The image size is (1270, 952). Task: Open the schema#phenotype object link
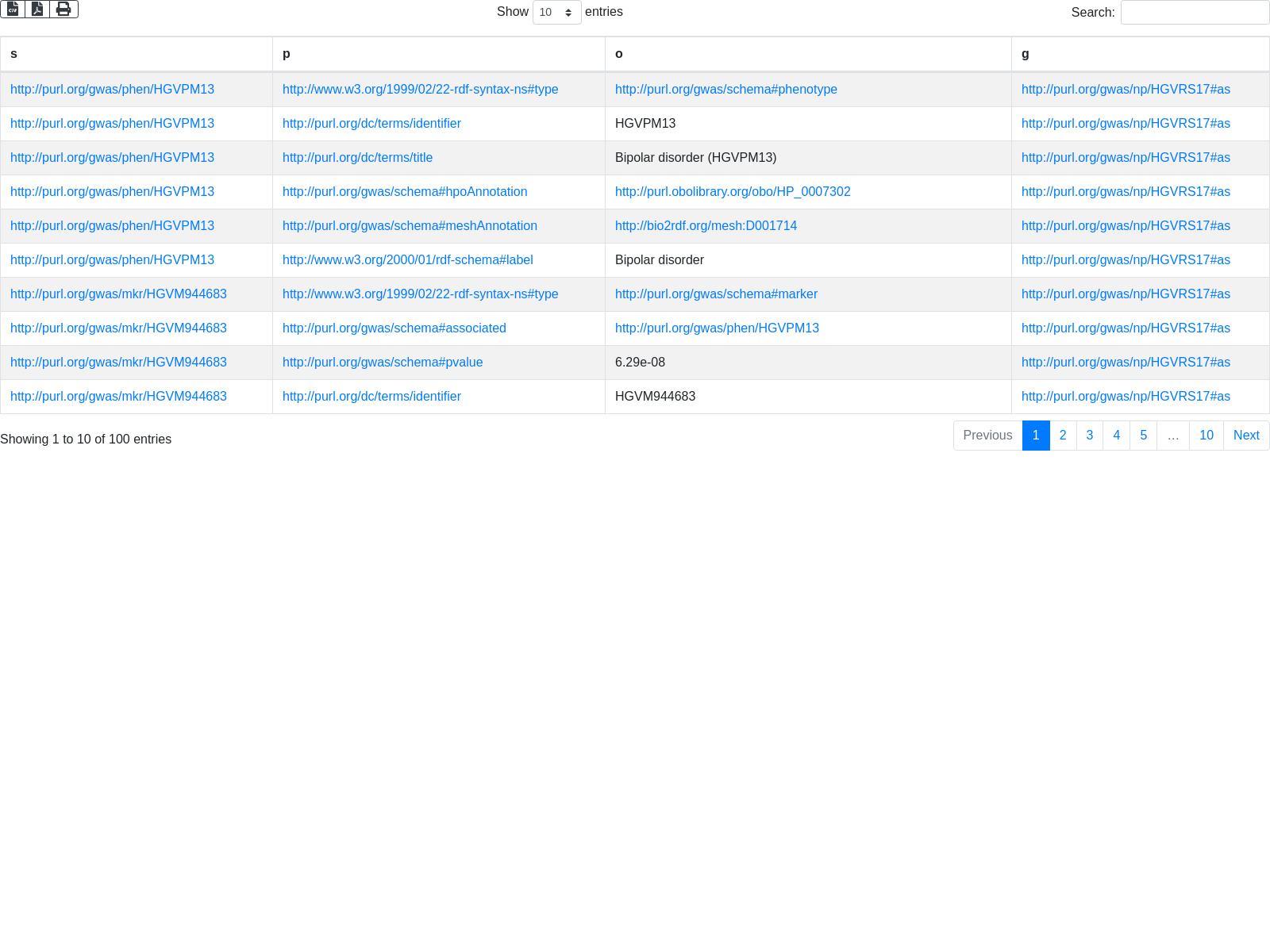point(725,90)
